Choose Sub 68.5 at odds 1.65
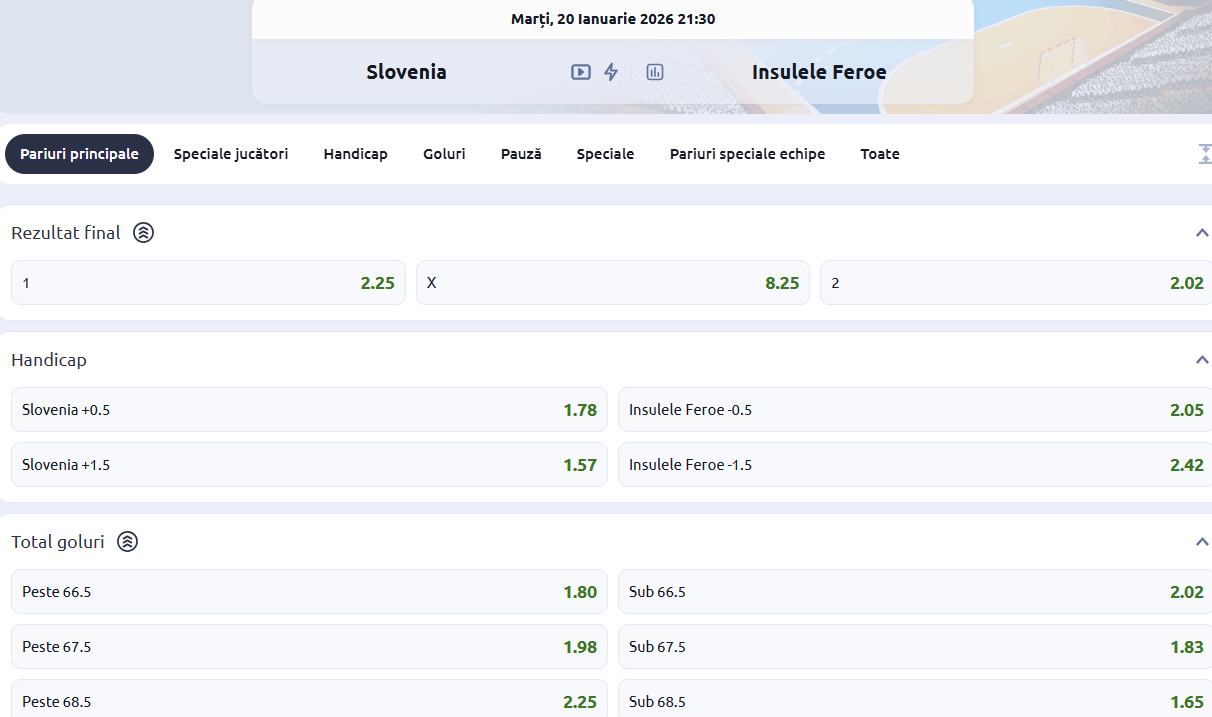The width and height of the screenshot is (1212, 717). pos(915,701)
